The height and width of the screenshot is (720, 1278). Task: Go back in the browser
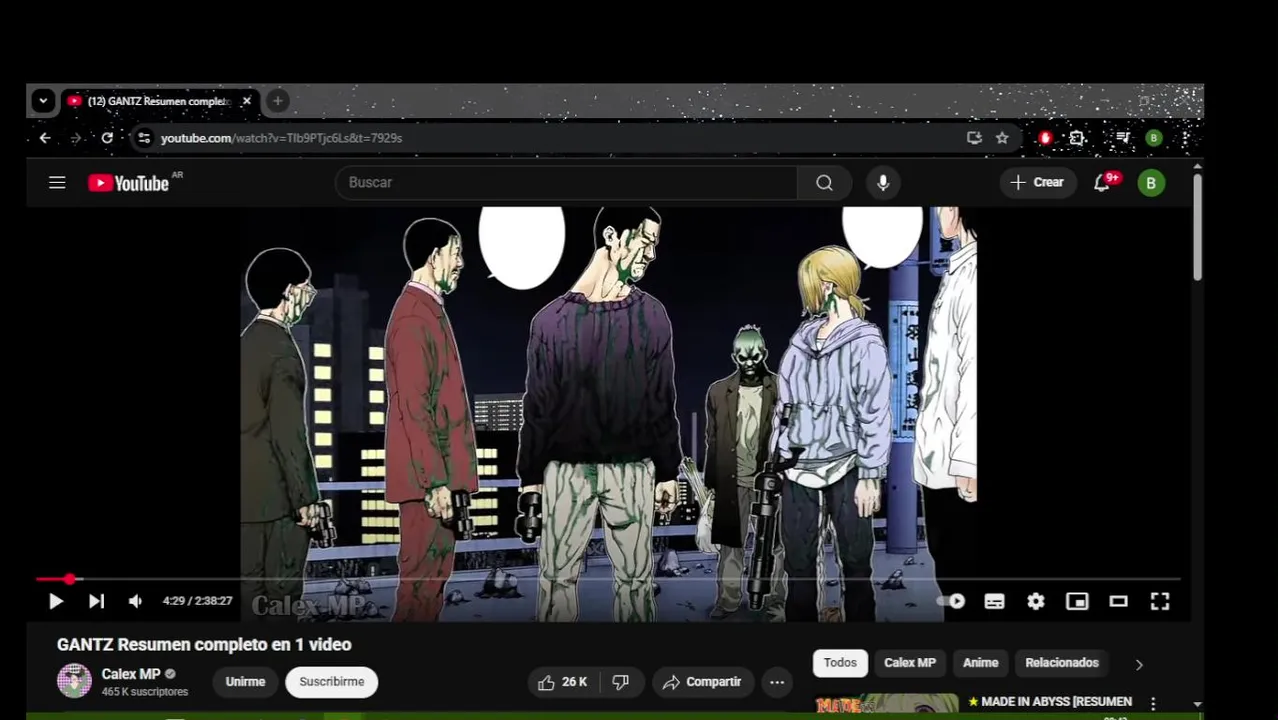click(x=45, y=138)
